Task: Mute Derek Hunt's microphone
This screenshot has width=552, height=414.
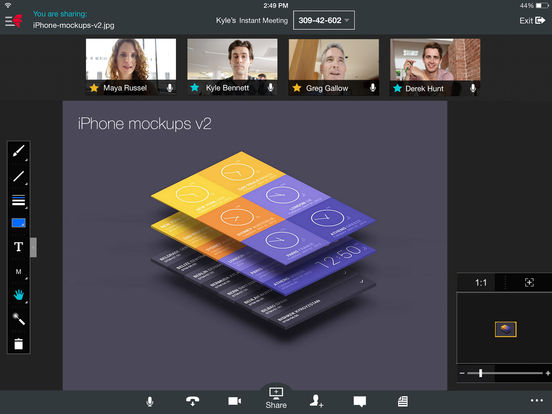Action: 473,88
